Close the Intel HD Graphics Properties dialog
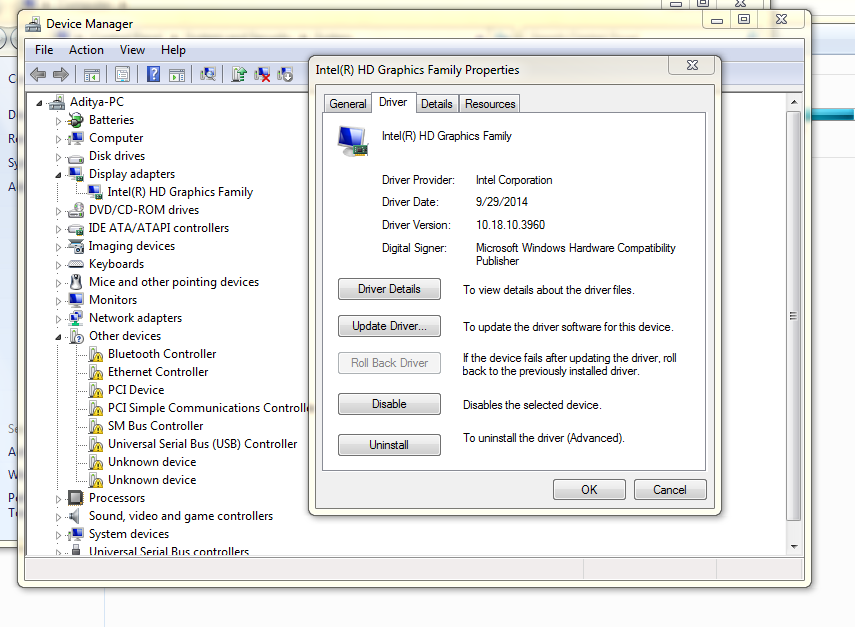 [692, 65]
